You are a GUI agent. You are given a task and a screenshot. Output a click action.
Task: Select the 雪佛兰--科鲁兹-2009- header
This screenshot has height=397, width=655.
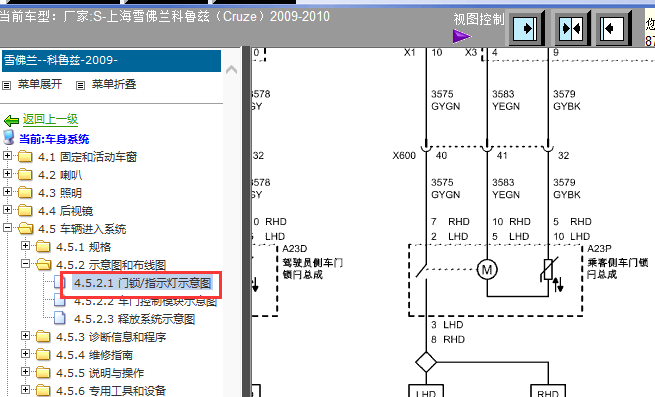[x=111, y=61]
